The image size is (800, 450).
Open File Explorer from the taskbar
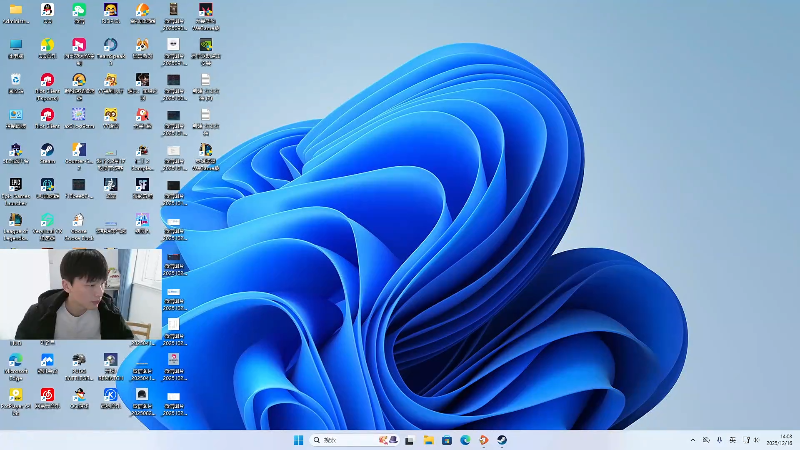pos(428,440)
